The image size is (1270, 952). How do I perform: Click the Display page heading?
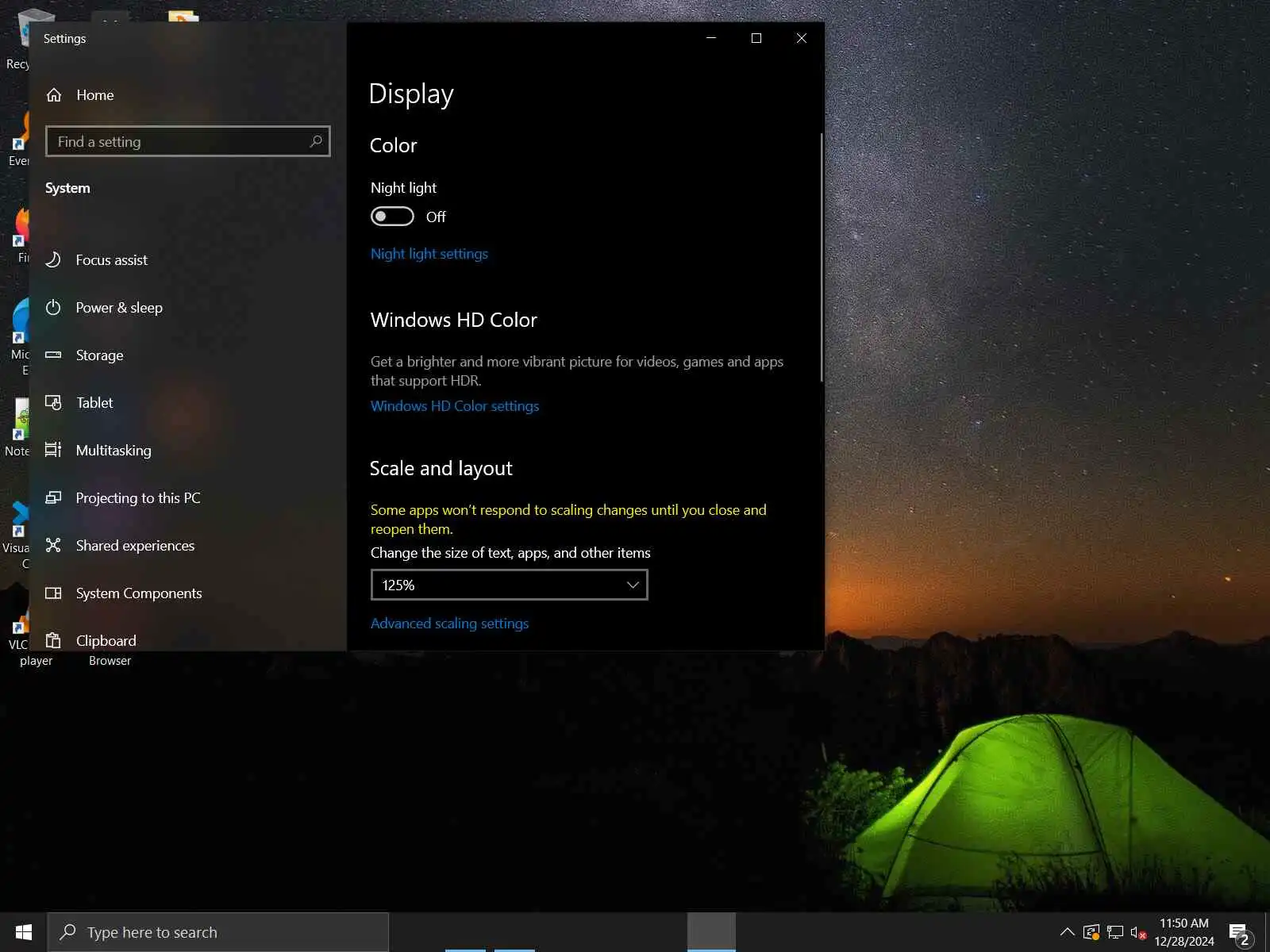click(x=411, y=94)
